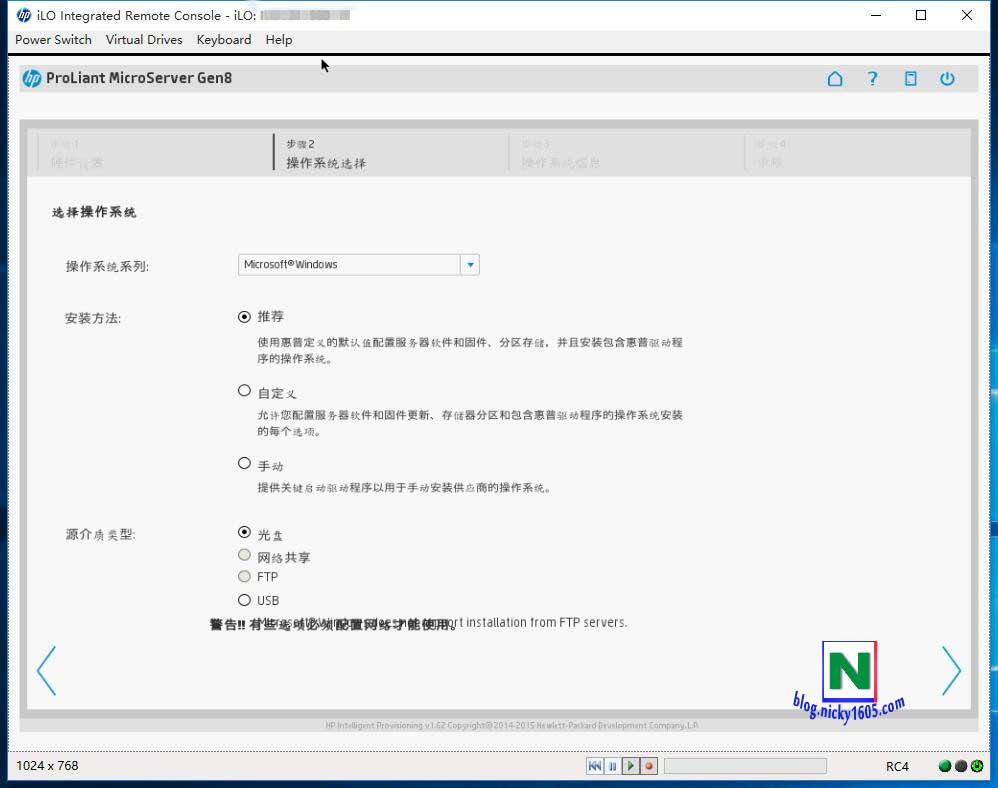Viewport: 998px width, 788px height.
Task: Minimize the iLO Remote Console window
Action: 876,15
